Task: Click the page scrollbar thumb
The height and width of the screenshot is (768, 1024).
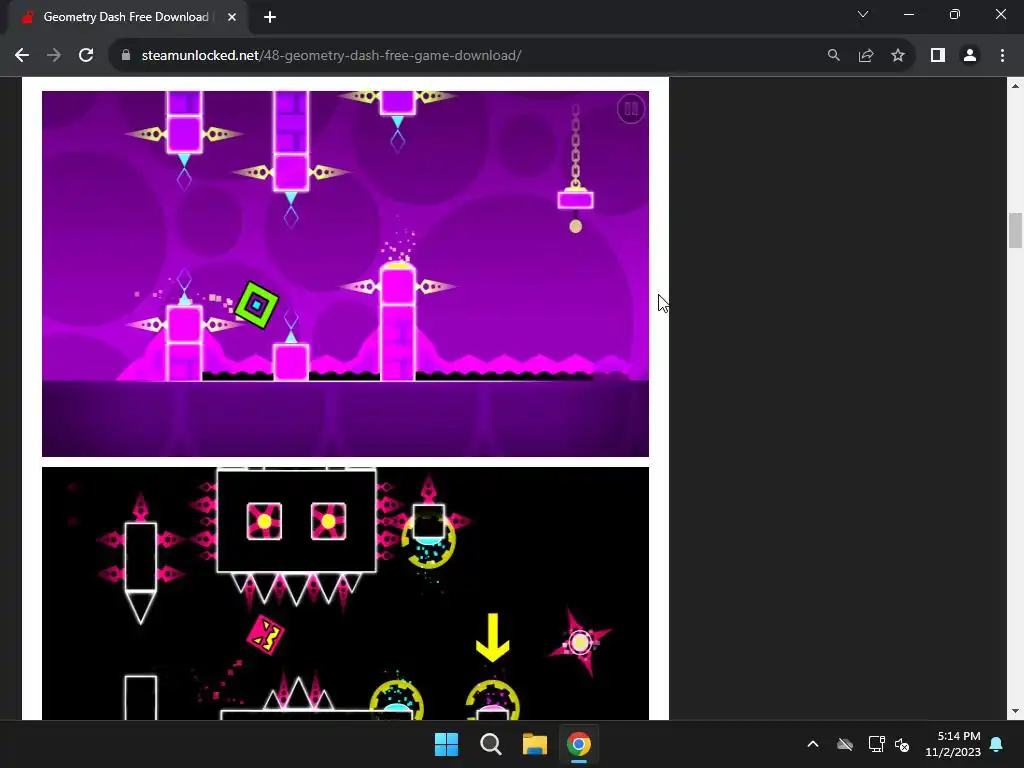Action: (x=1015, y=231)
